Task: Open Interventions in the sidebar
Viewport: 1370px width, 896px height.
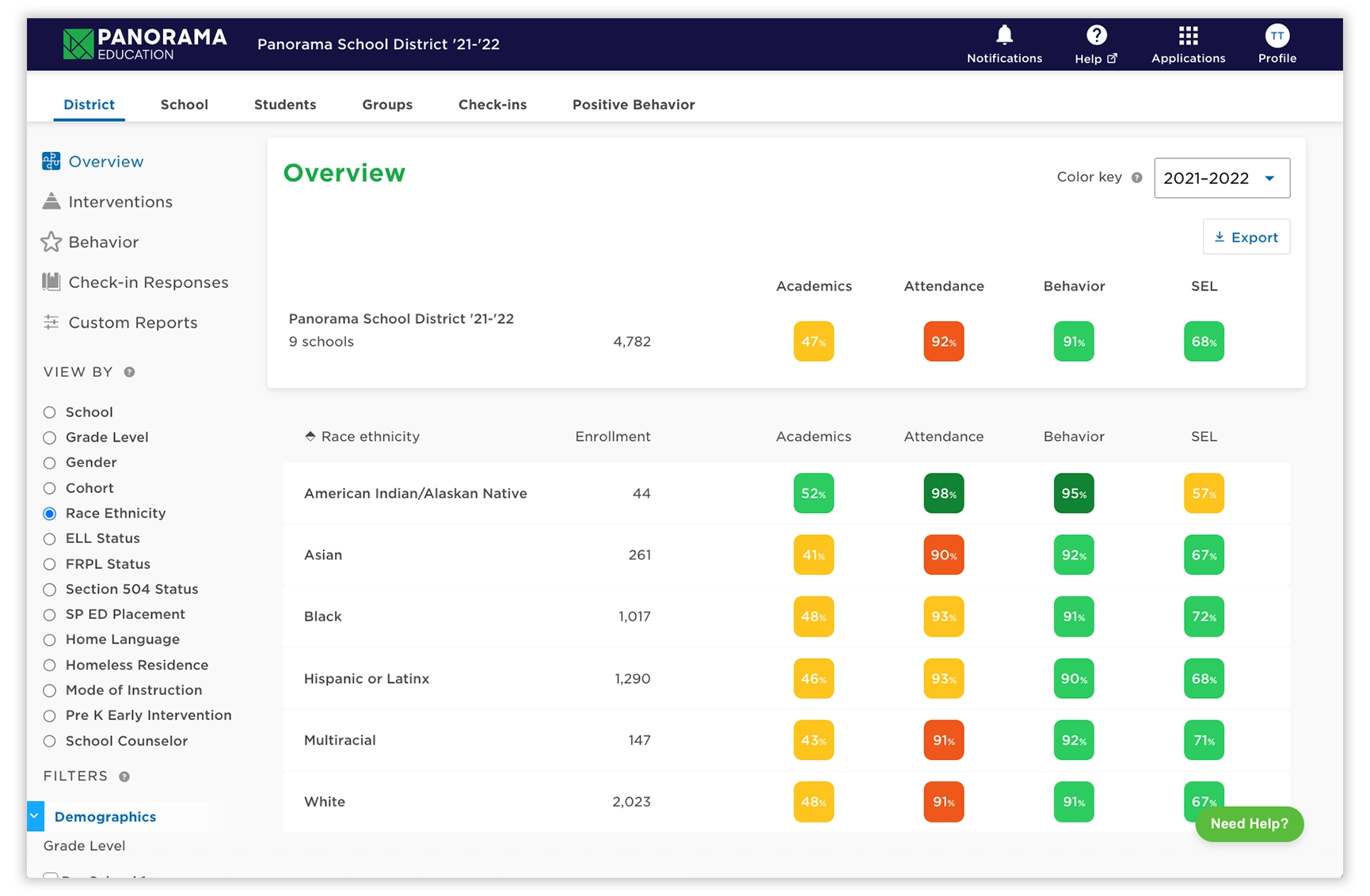Action: tap(120, 202)
